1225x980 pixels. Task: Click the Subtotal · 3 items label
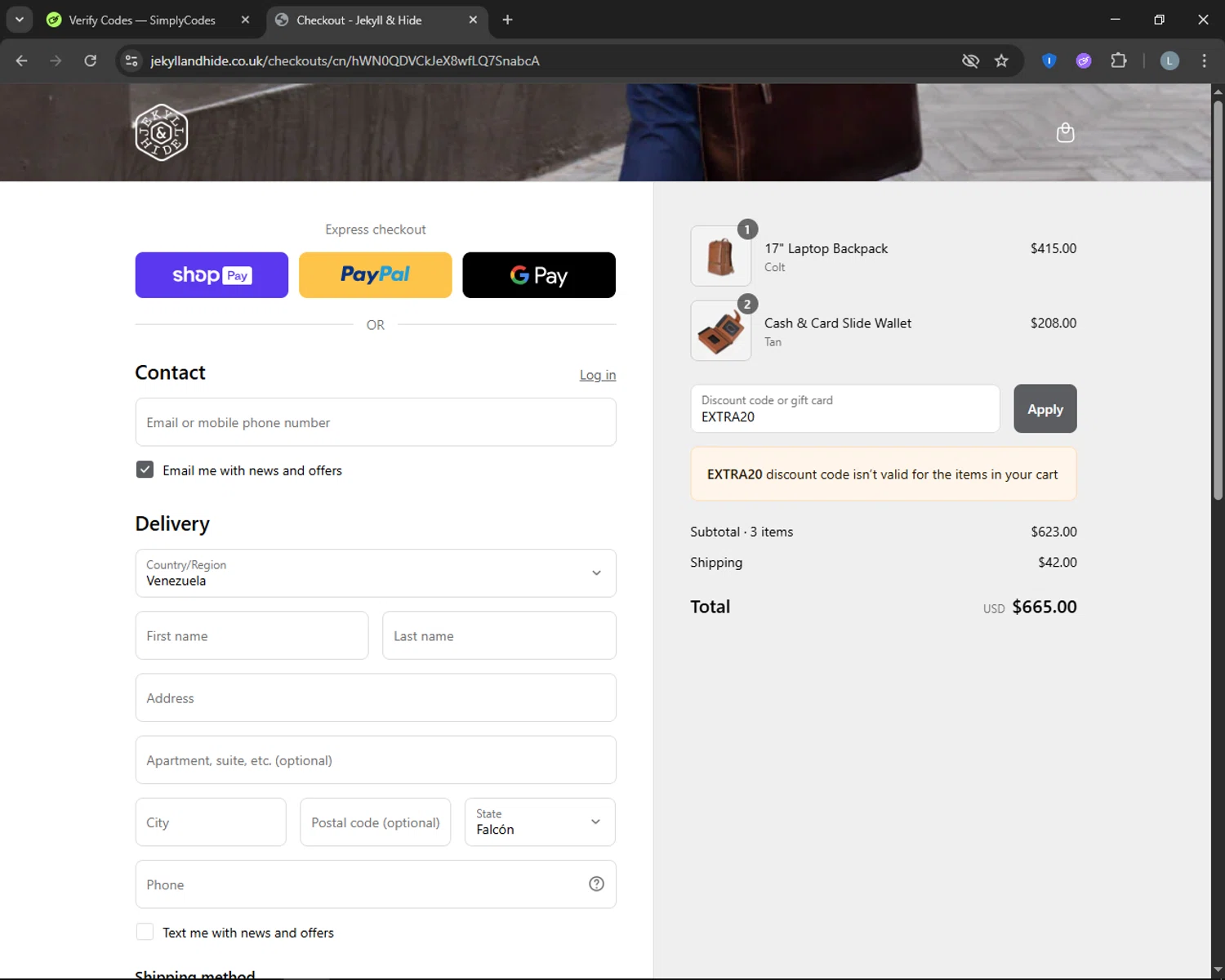pyautogui.click(x=742, y=532)
